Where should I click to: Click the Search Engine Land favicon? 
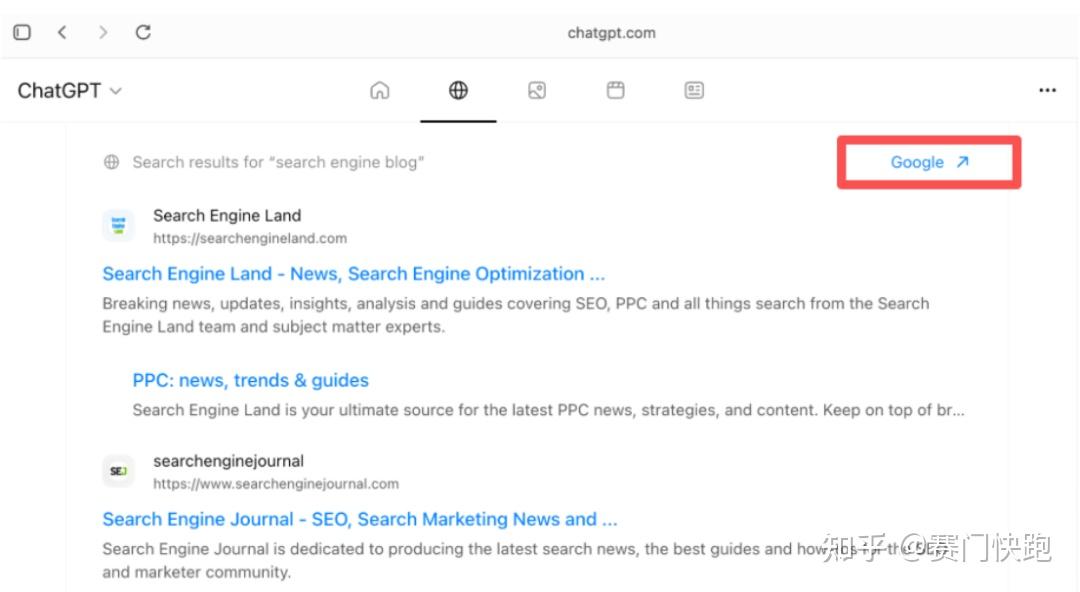[x=118, y=225]
